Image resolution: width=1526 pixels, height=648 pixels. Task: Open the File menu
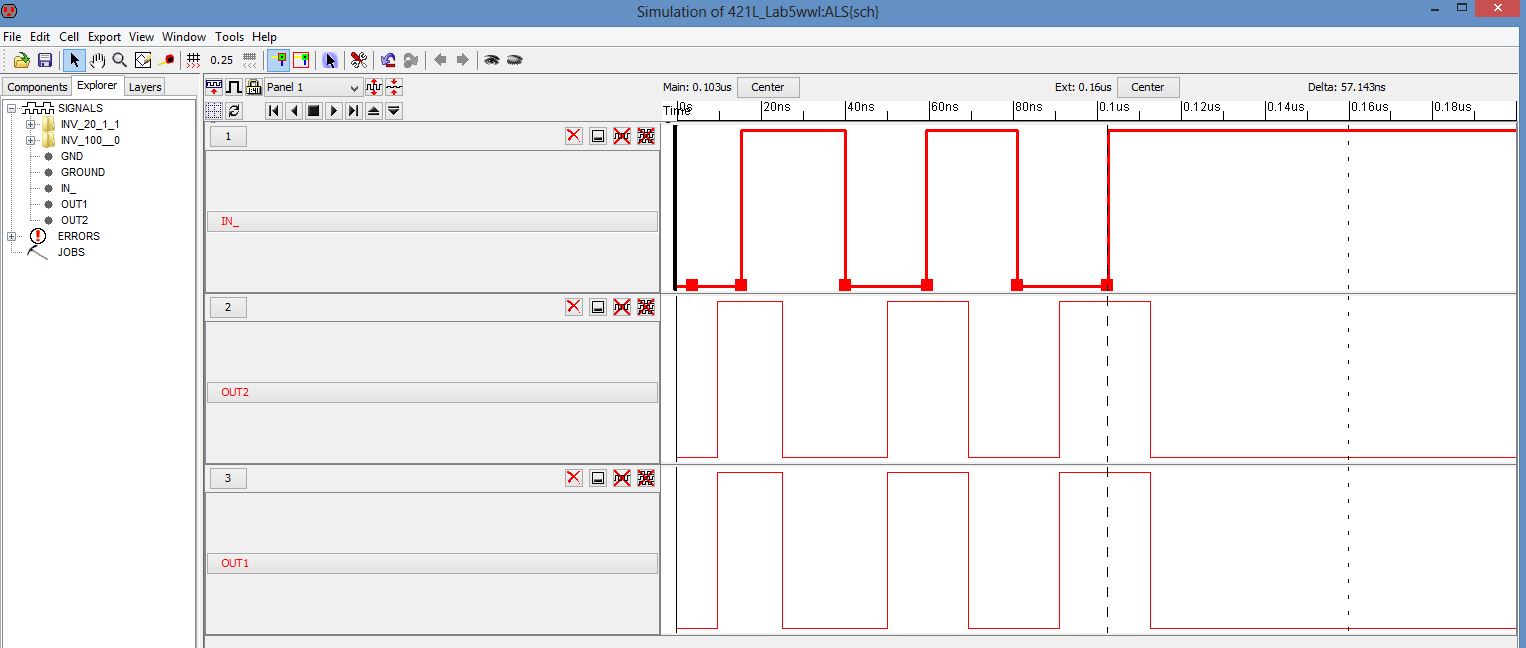pyautogui.click(x=13, y=37)
